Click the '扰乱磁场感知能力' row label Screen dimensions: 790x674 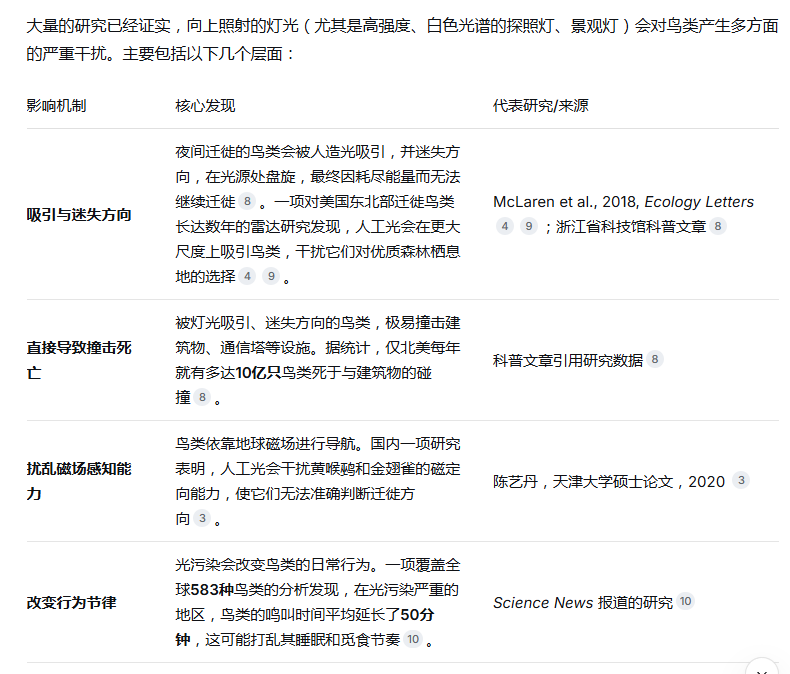point(79,481)
